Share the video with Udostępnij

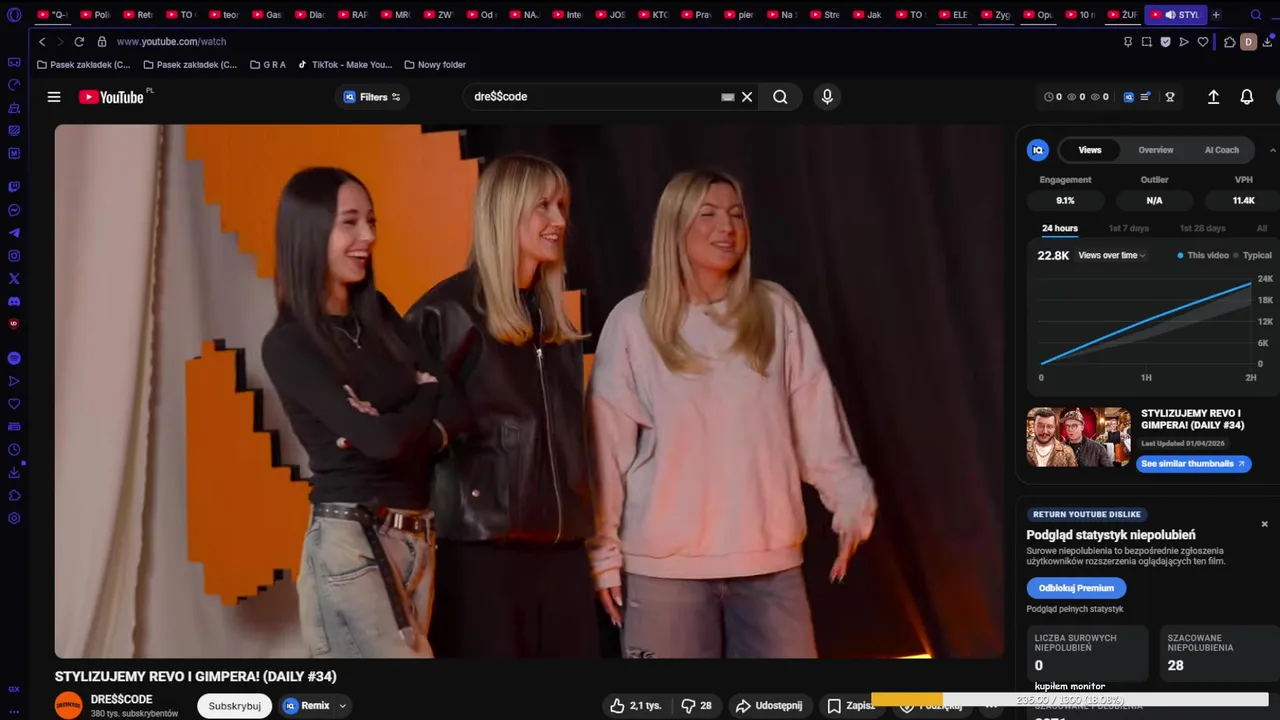click(x=769, y=705)
